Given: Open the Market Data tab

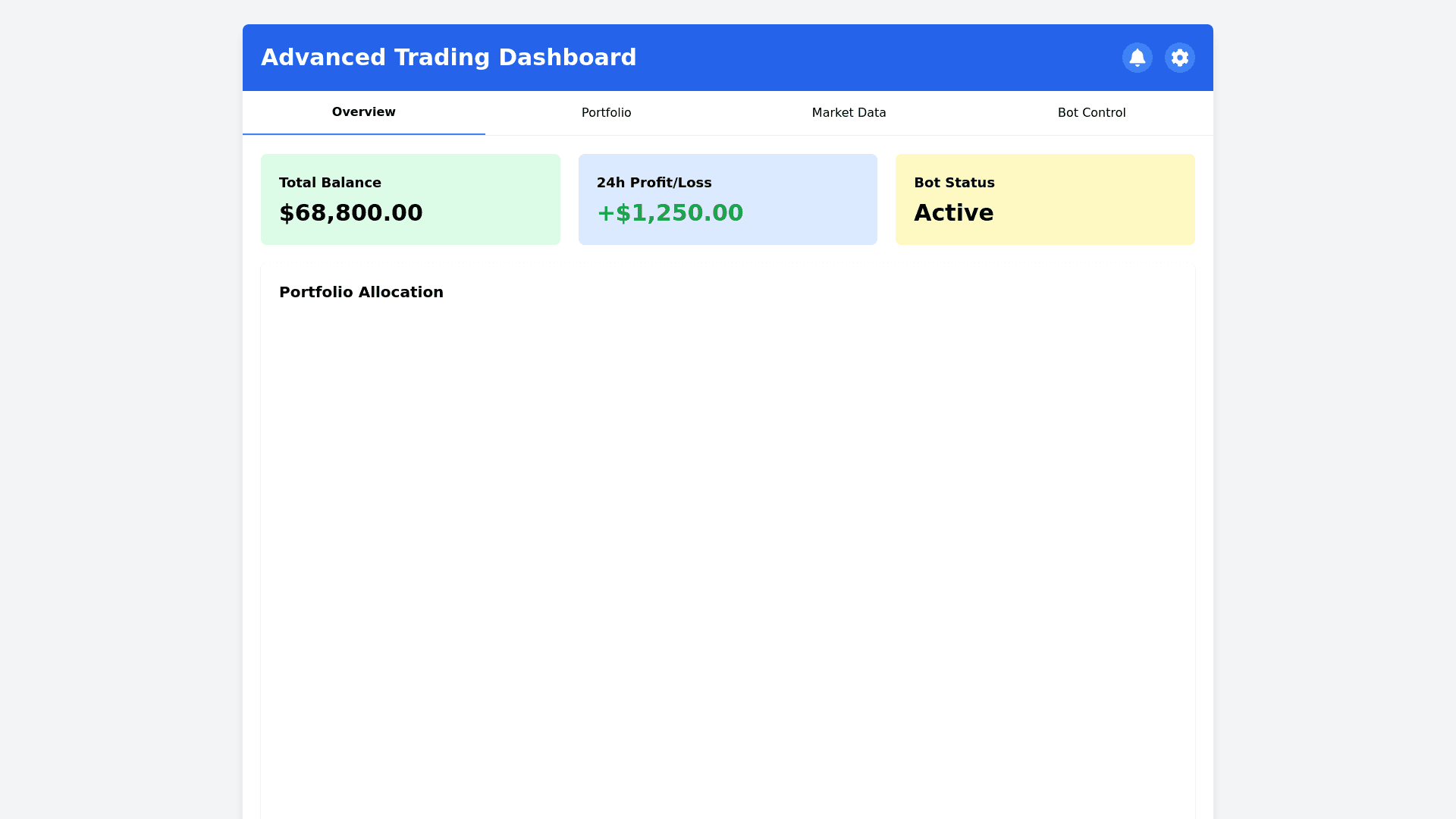Looking at the screenshot, I should (x=849, y=113).
